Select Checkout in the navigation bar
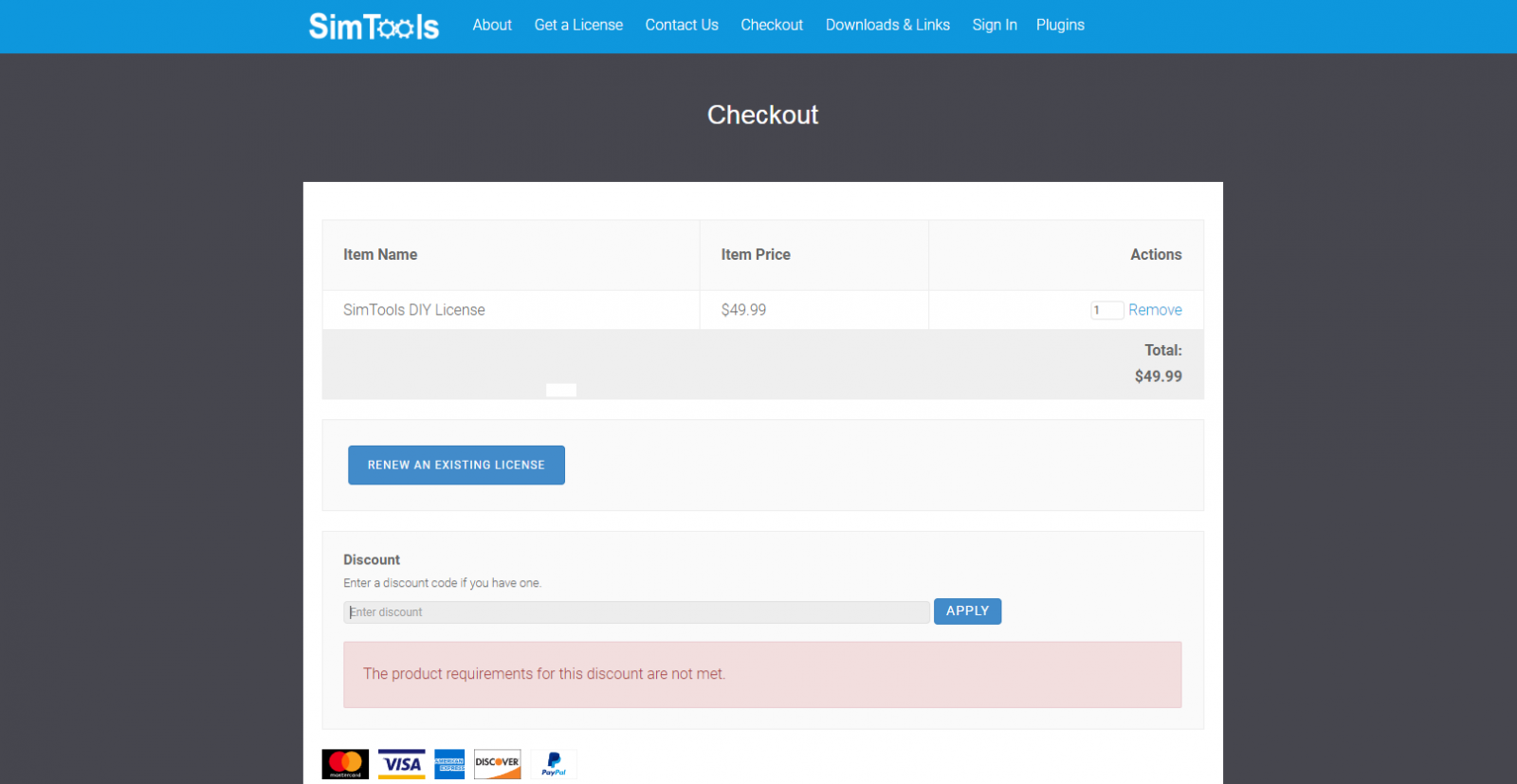1517x784 pixels. pos(772,25)
